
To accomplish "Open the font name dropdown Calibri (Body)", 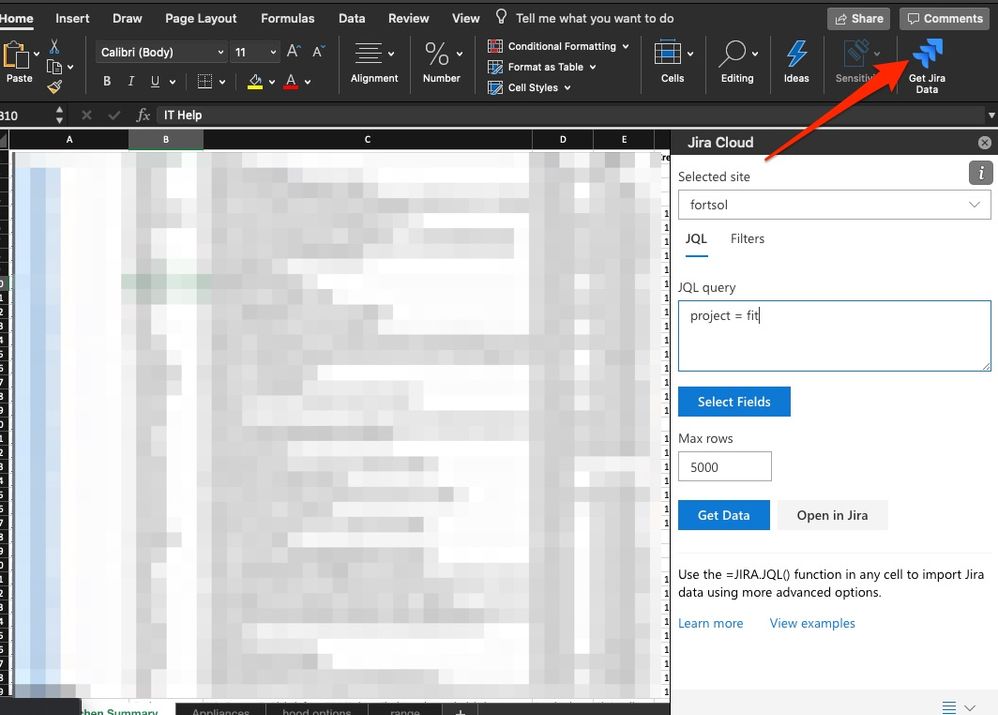I will tap(162, 52).
